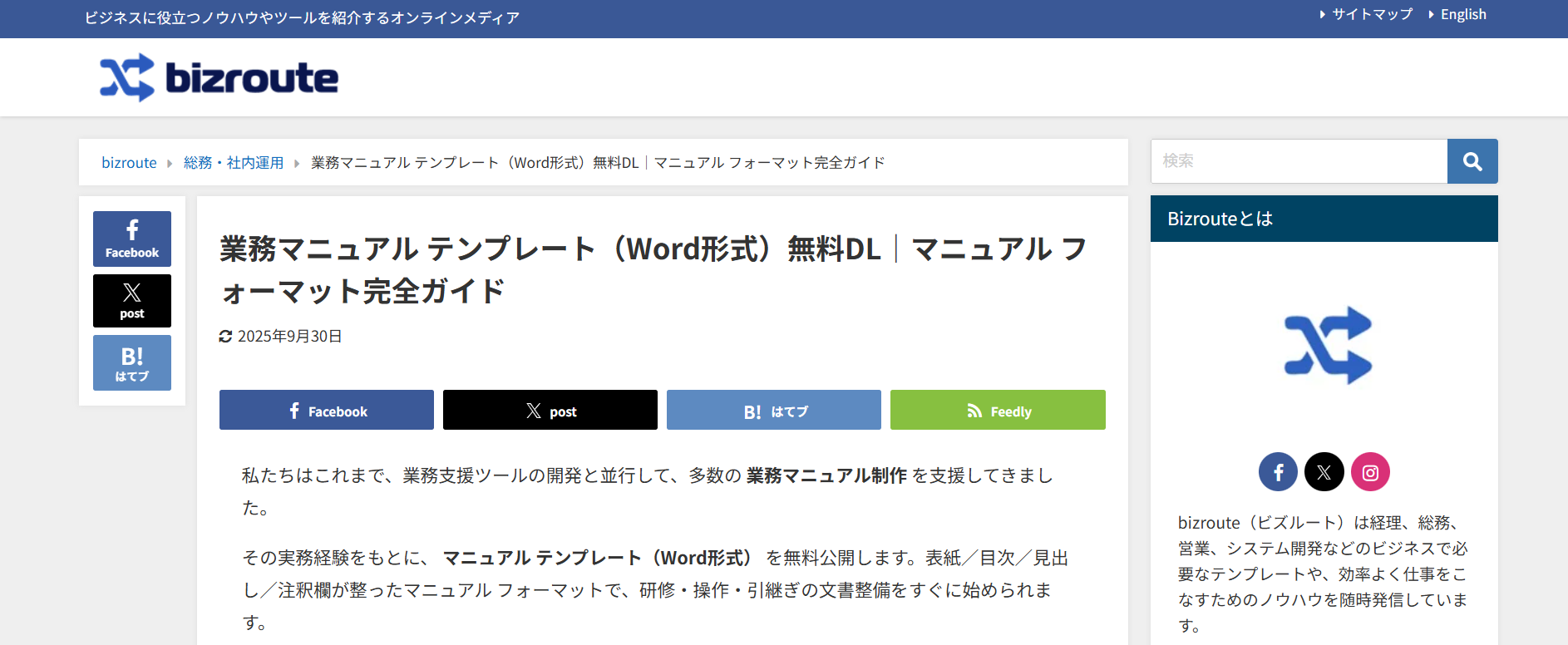Click the Bizrouteとは widget header
The height and width of the screenshot is (645, 1568).
coord(1323,219)
